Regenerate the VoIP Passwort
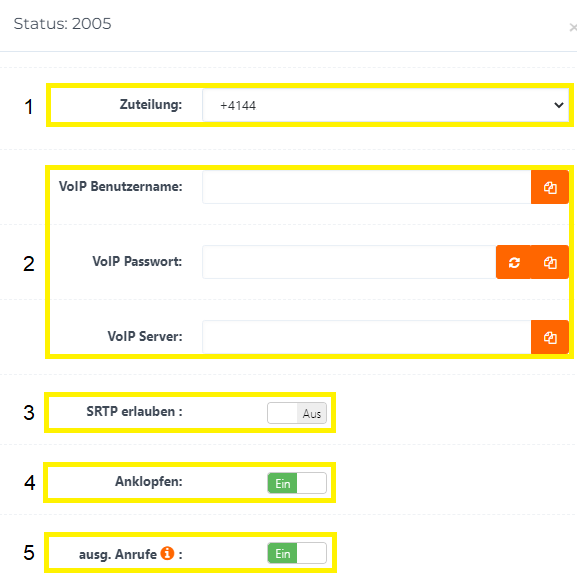 (x=514, y=262)
